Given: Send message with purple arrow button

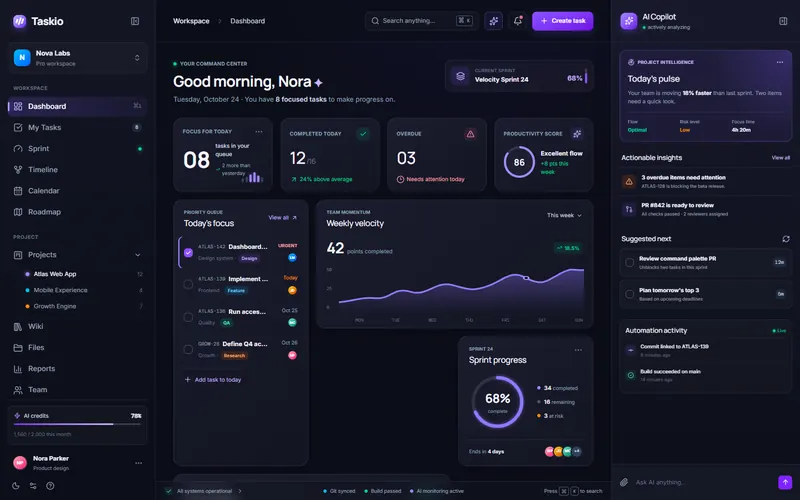Looking at the screenshot, I should click(x=785, y=482).
